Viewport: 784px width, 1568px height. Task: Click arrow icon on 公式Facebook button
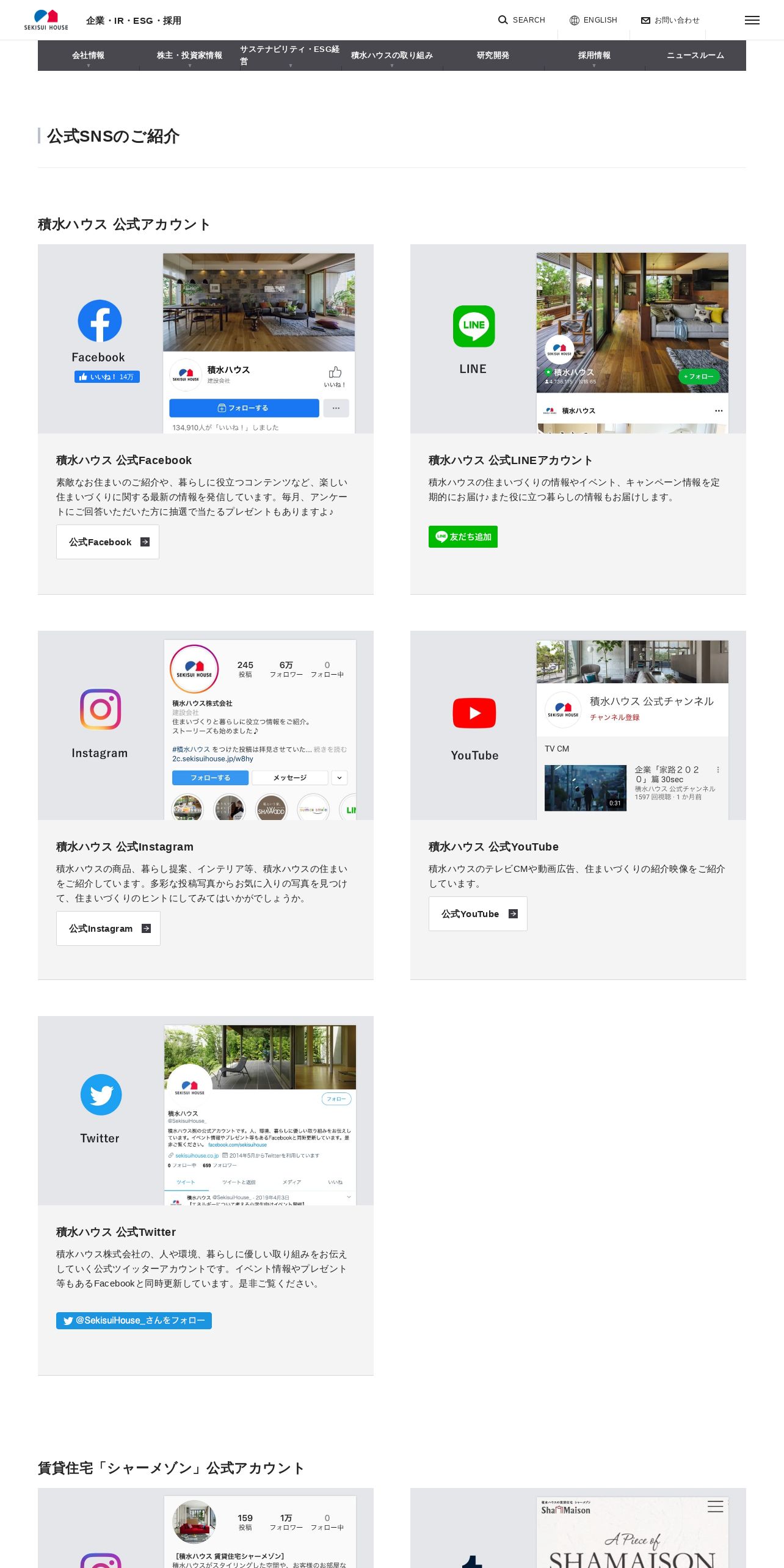145,542
